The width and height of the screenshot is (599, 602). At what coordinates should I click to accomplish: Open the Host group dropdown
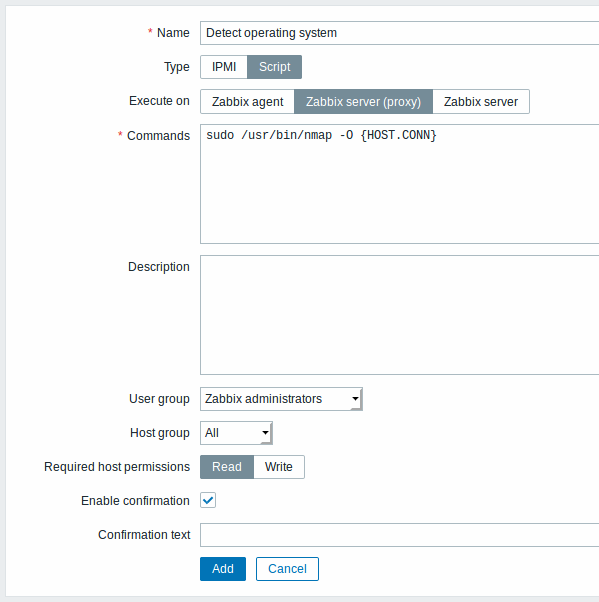click(236, 433)
